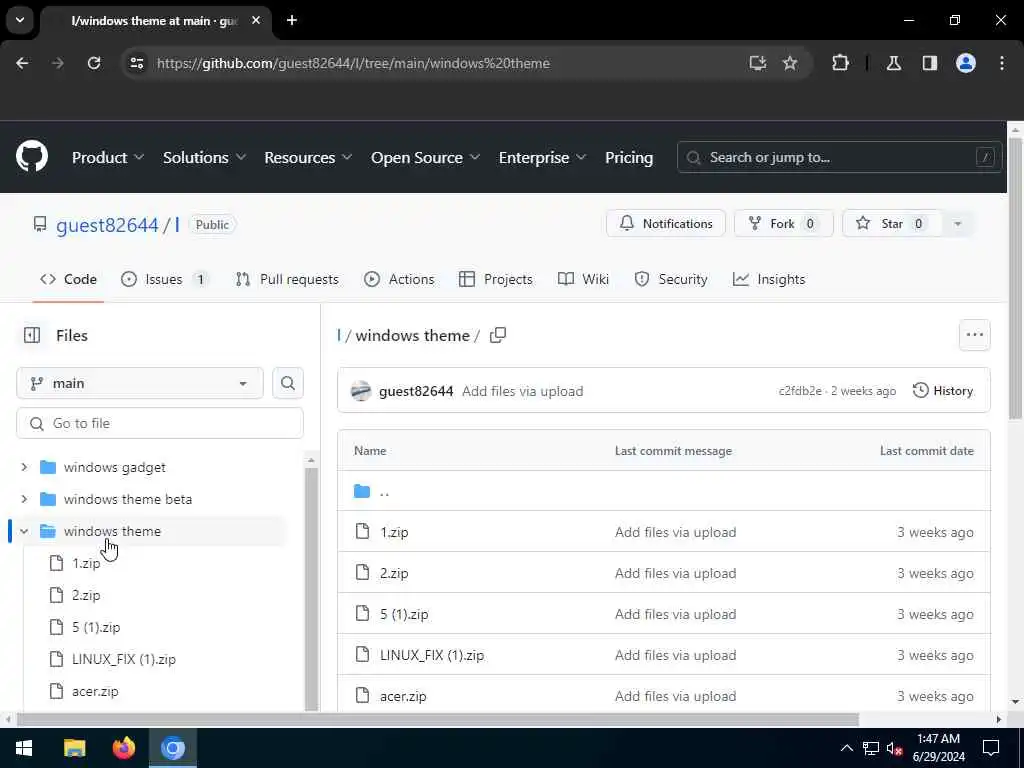1024x768 pixels.
Task: Click the Notifications button
Action: [x=665, y=224]
